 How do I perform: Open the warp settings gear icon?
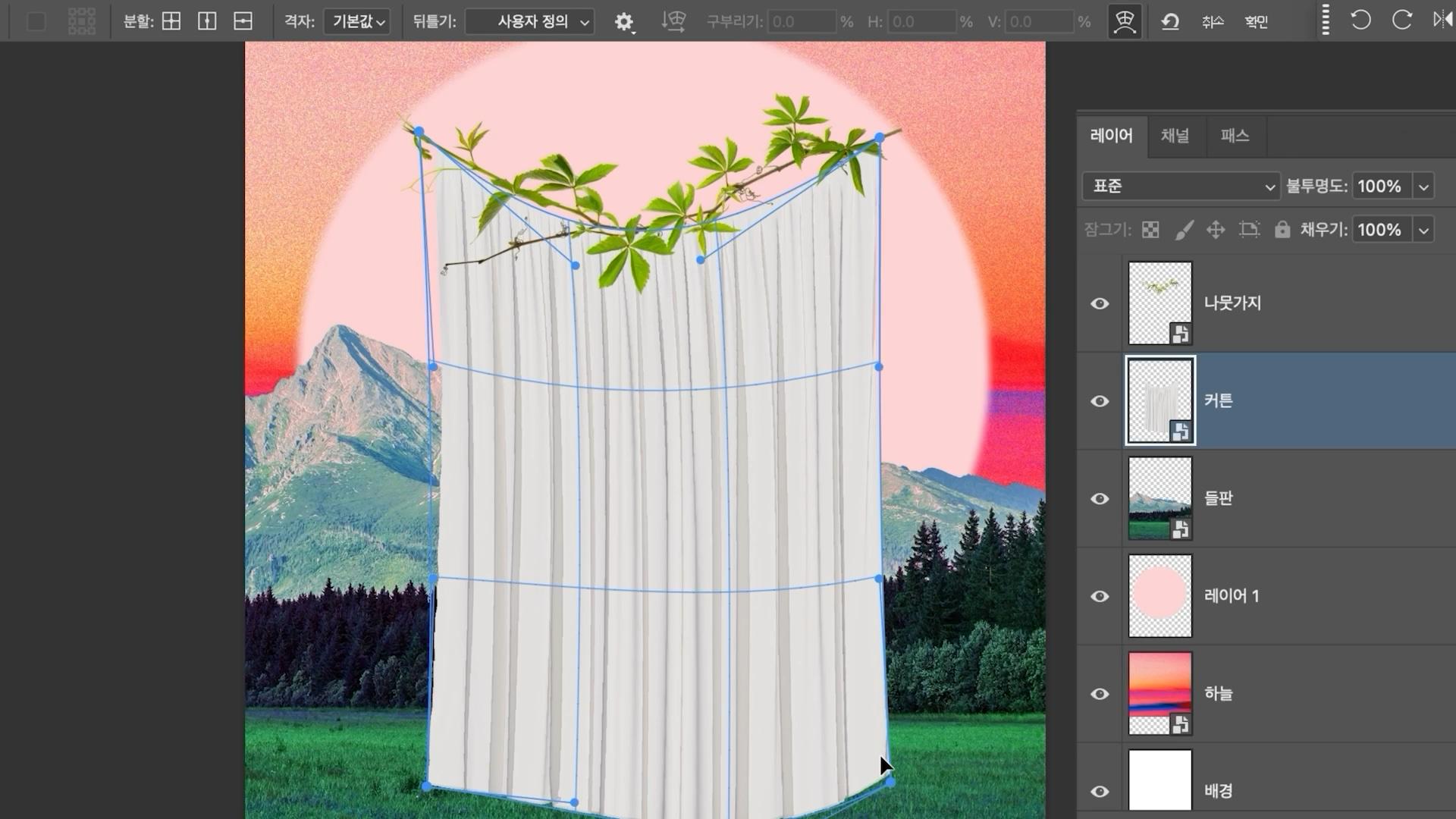point(623,22)
